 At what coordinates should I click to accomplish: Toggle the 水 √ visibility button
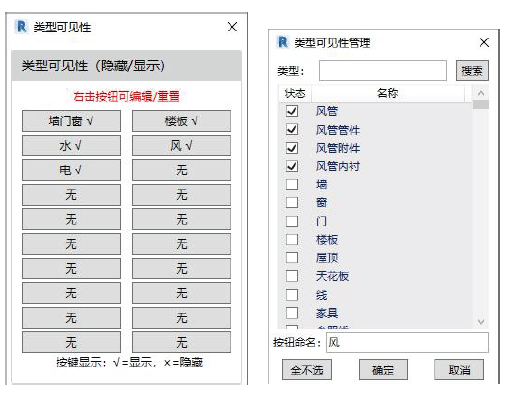71,146
